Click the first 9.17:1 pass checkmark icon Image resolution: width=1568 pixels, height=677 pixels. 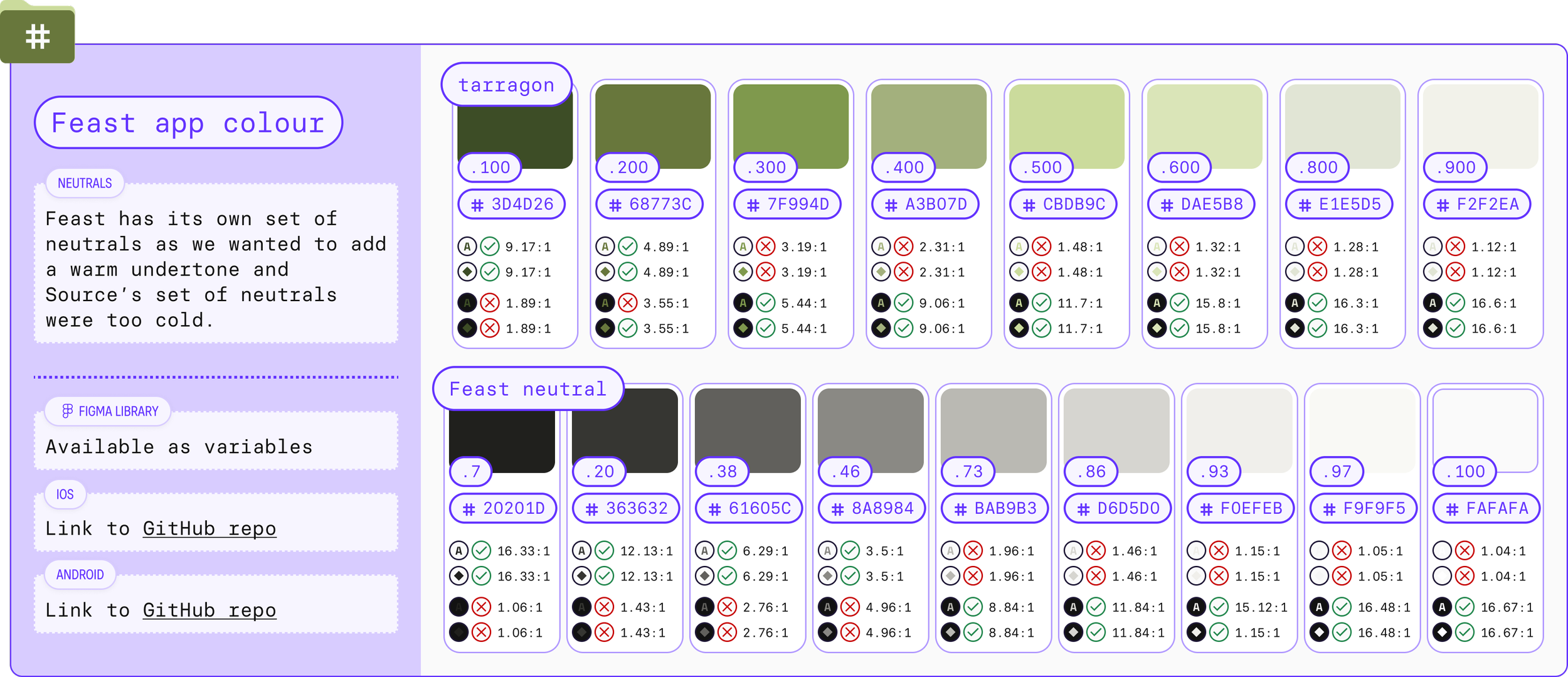490,247
